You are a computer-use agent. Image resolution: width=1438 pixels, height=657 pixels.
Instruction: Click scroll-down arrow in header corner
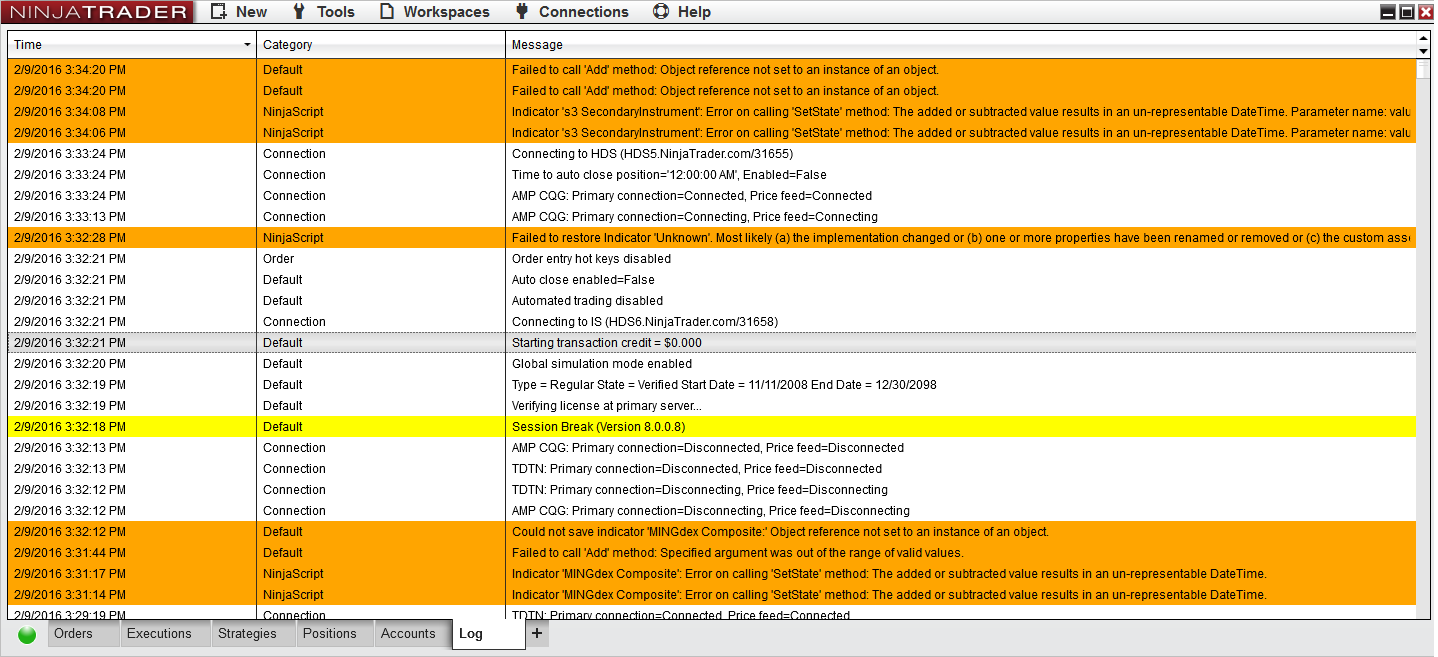pos(1424,50)
